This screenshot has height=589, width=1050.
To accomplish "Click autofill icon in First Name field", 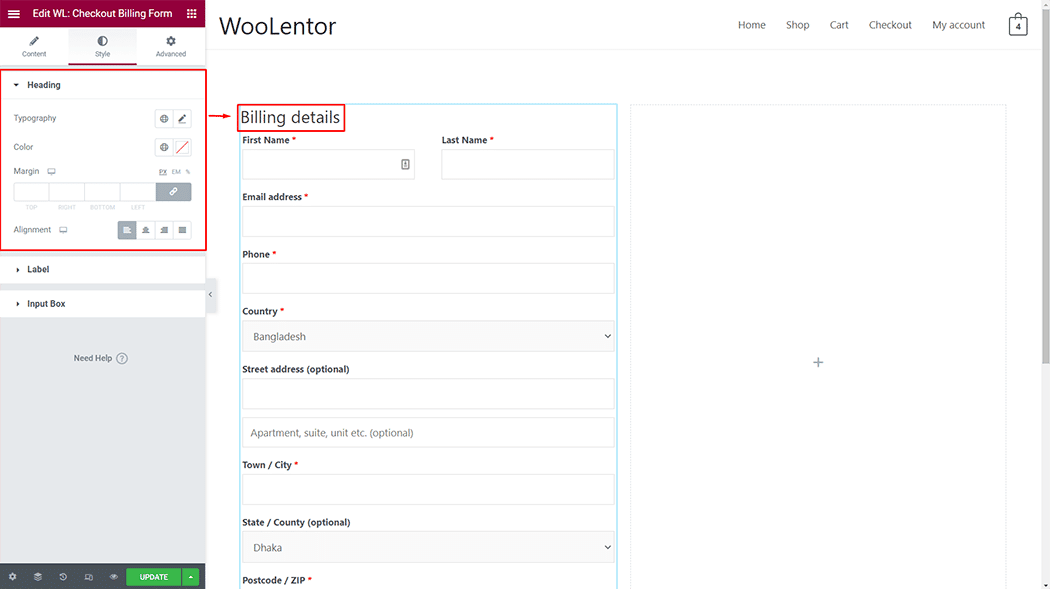I will [405, 165].
